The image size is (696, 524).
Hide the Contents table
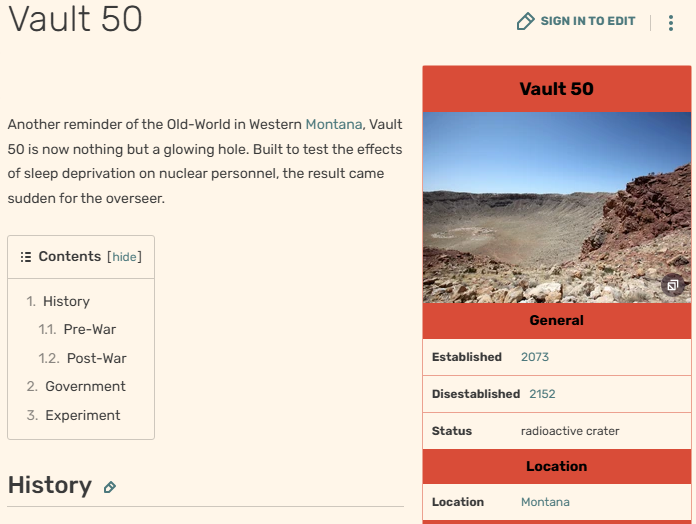(x=124, y=257)
